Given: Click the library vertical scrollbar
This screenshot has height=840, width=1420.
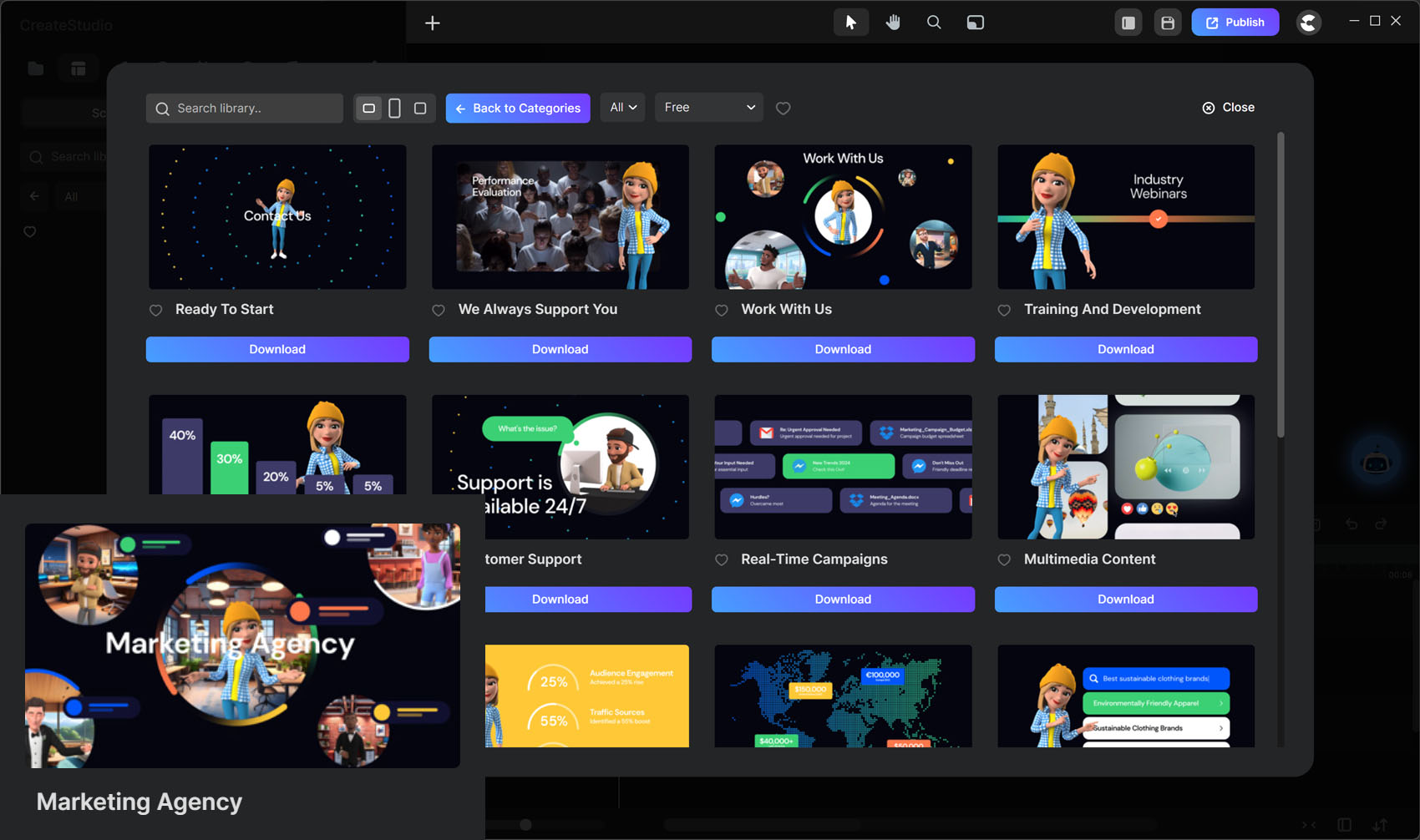Looking at the screenshot, I should [1281, 284].
